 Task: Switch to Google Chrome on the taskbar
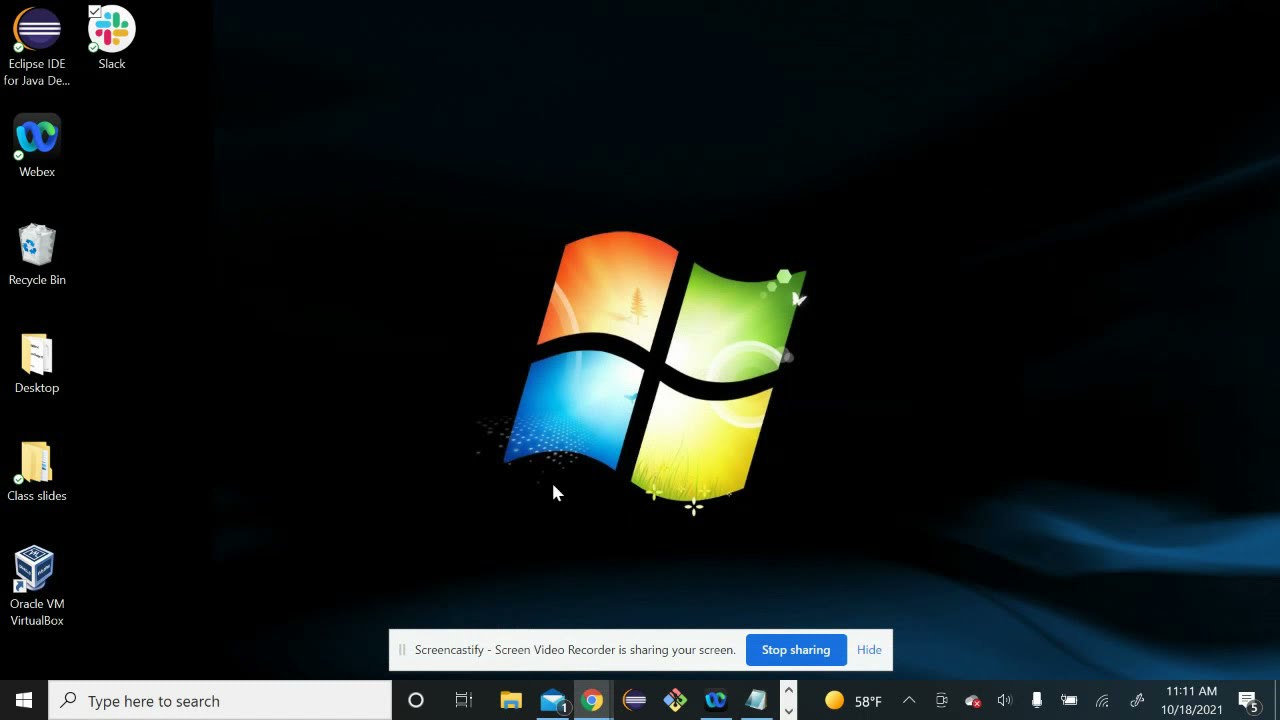[x=593, y=701]
